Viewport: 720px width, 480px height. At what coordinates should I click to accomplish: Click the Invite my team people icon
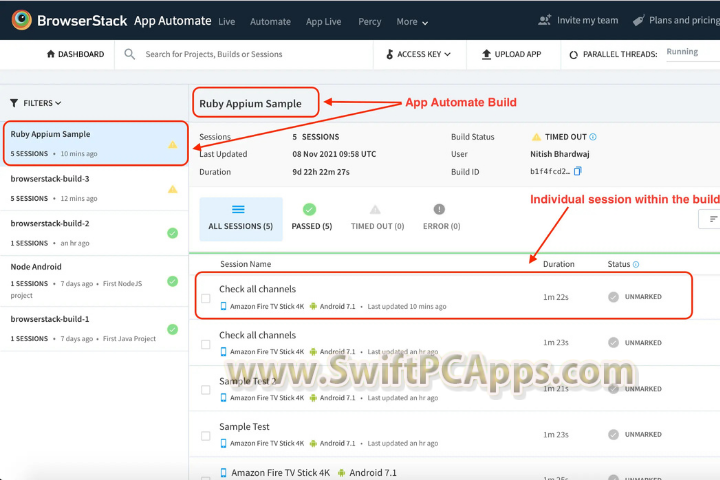(545, 20)
